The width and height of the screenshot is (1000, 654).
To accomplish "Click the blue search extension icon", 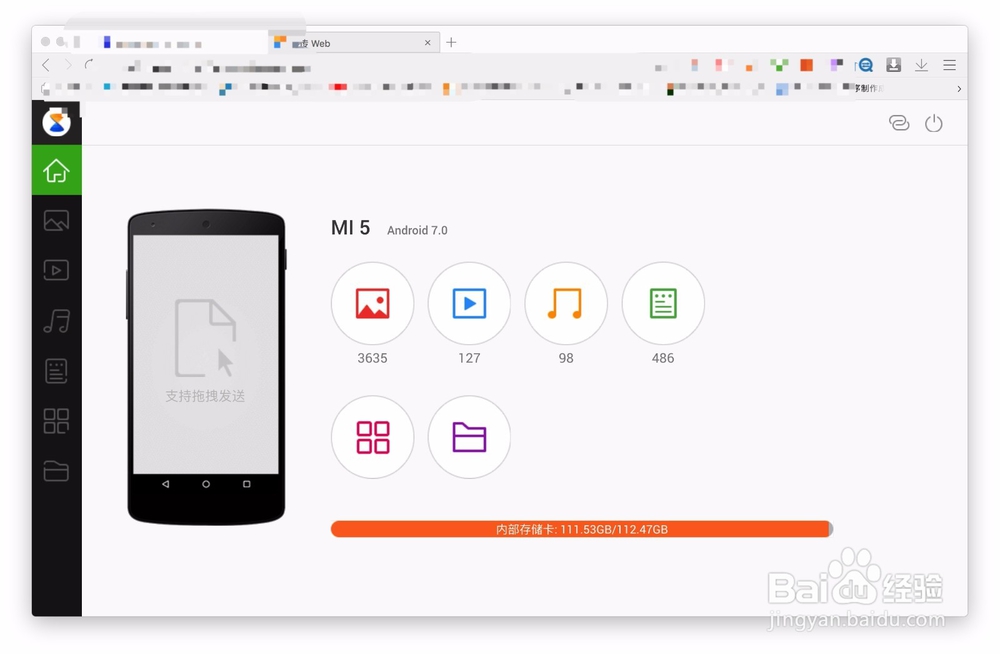I will [865, 64].
